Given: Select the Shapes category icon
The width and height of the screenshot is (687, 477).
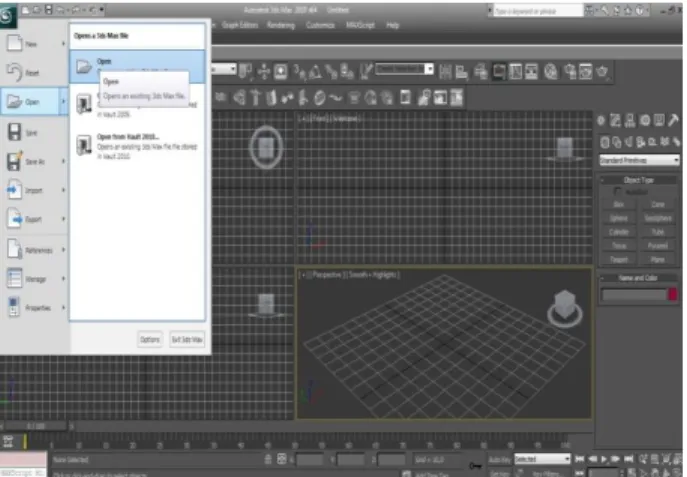Looking at the screenshot, I should pos(617,142).
